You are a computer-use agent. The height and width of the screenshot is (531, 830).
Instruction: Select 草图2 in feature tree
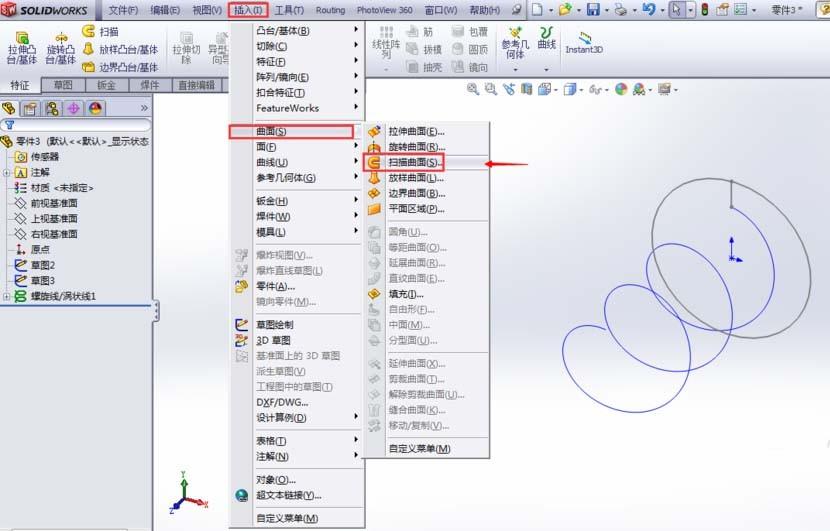click(x=42, y=265)
